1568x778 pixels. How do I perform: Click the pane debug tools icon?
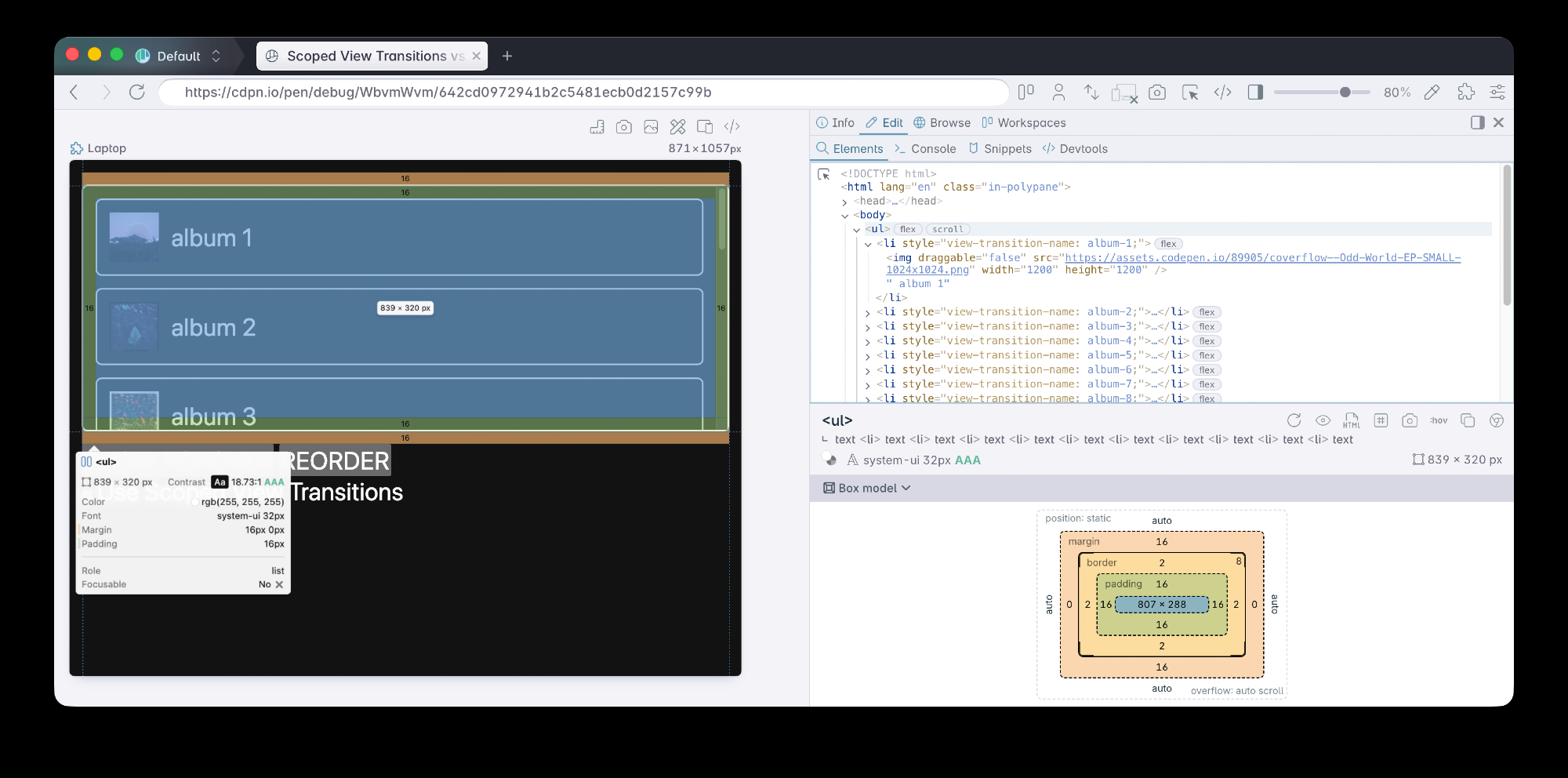(677, 127)
